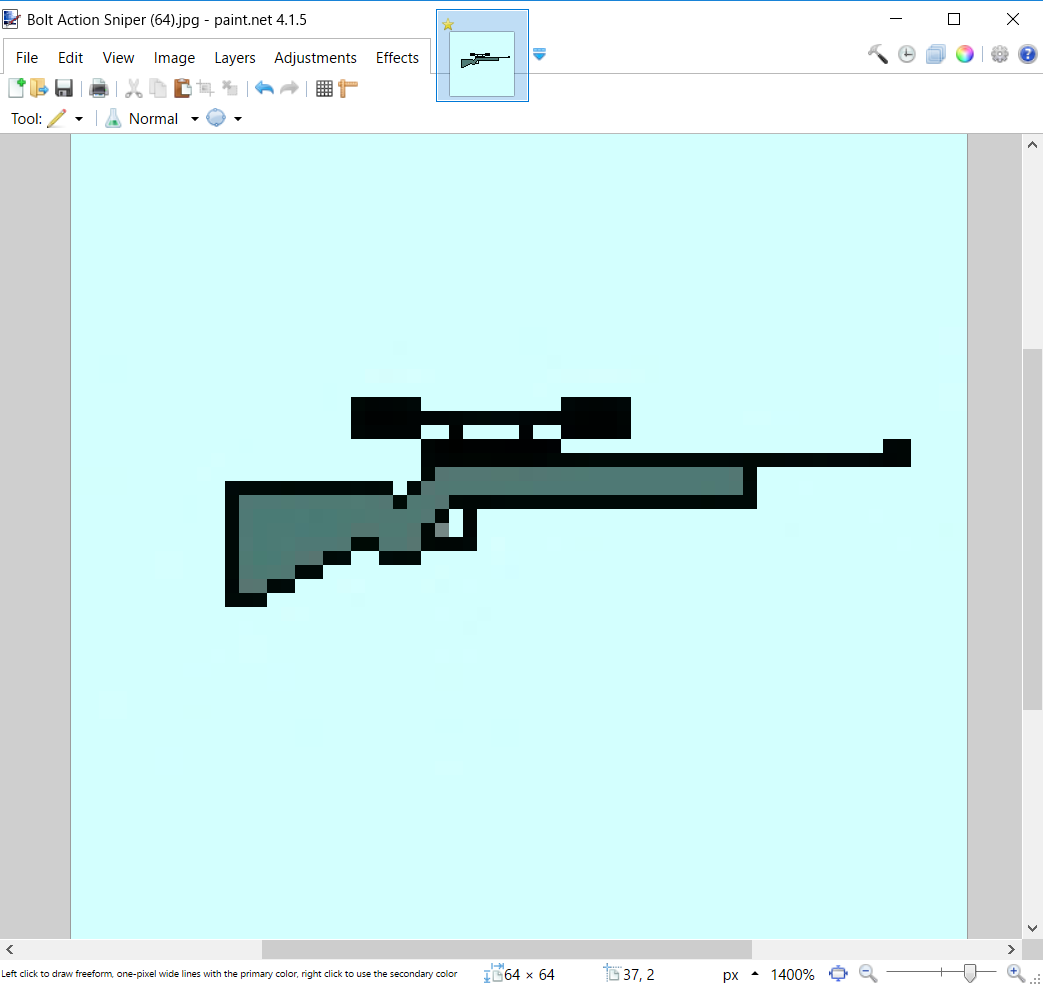Open the Effects menu

(397, 57)
